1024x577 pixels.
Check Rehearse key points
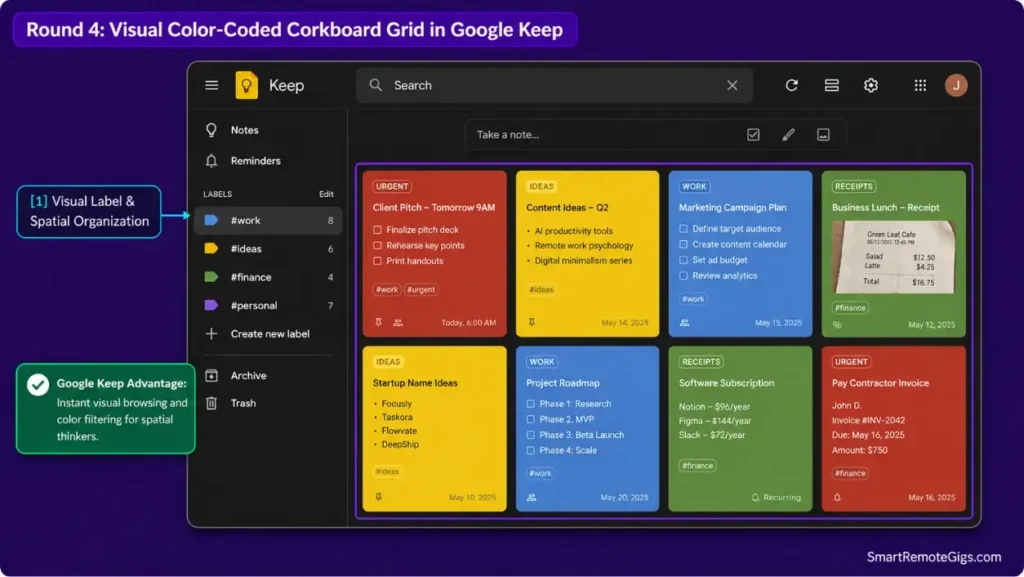[x=377, y=245]
